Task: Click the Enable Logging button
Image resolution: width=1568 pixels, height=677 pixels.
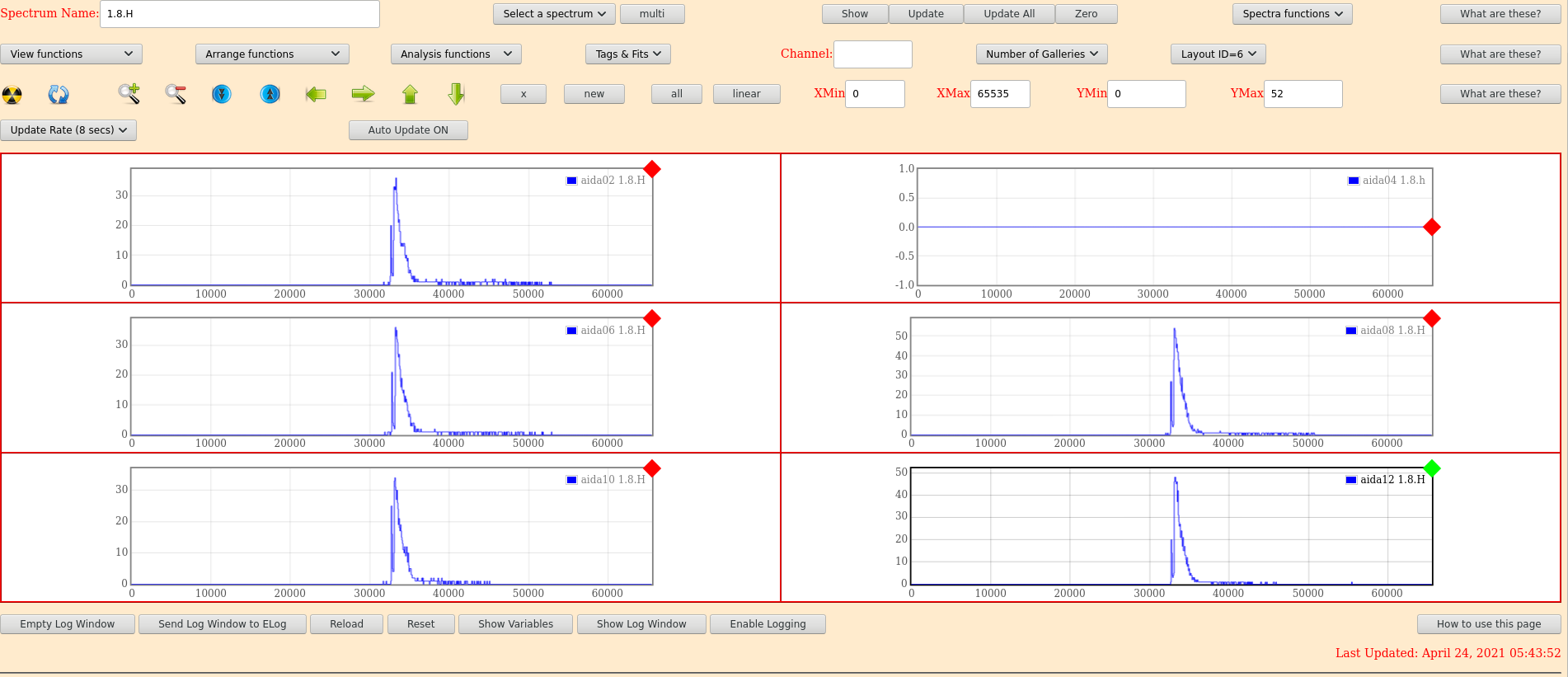Action: pyautogui.click(x=767, y=624)
